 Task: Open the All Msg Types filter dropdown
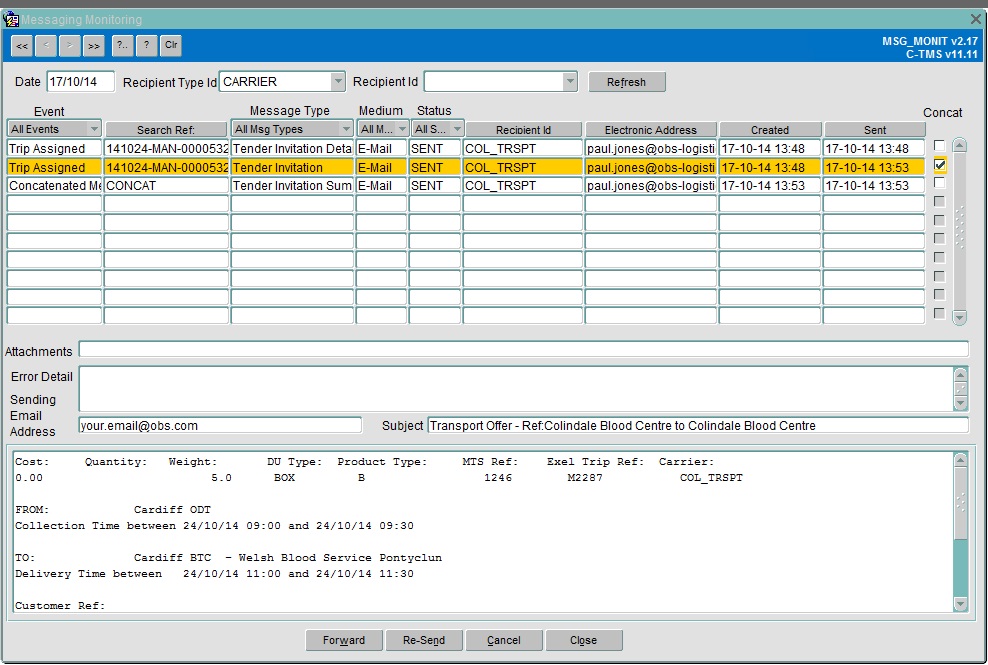[346, 129]
